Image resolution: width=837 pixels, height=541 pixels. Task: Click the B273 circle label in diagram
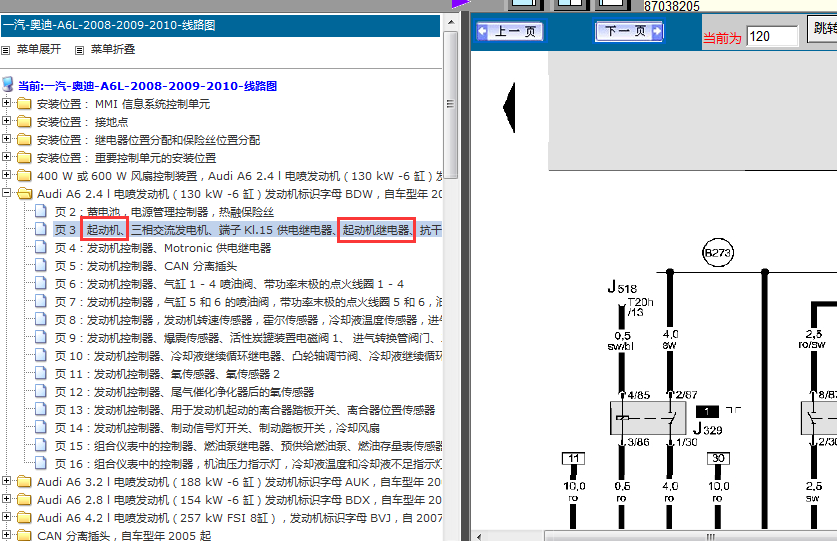(x=717, y=253)
